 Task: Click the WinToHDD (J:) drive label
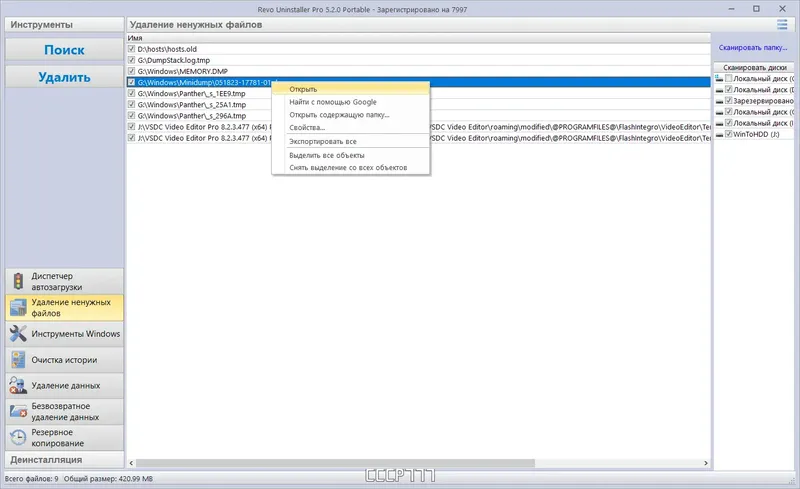click(756, 134)
